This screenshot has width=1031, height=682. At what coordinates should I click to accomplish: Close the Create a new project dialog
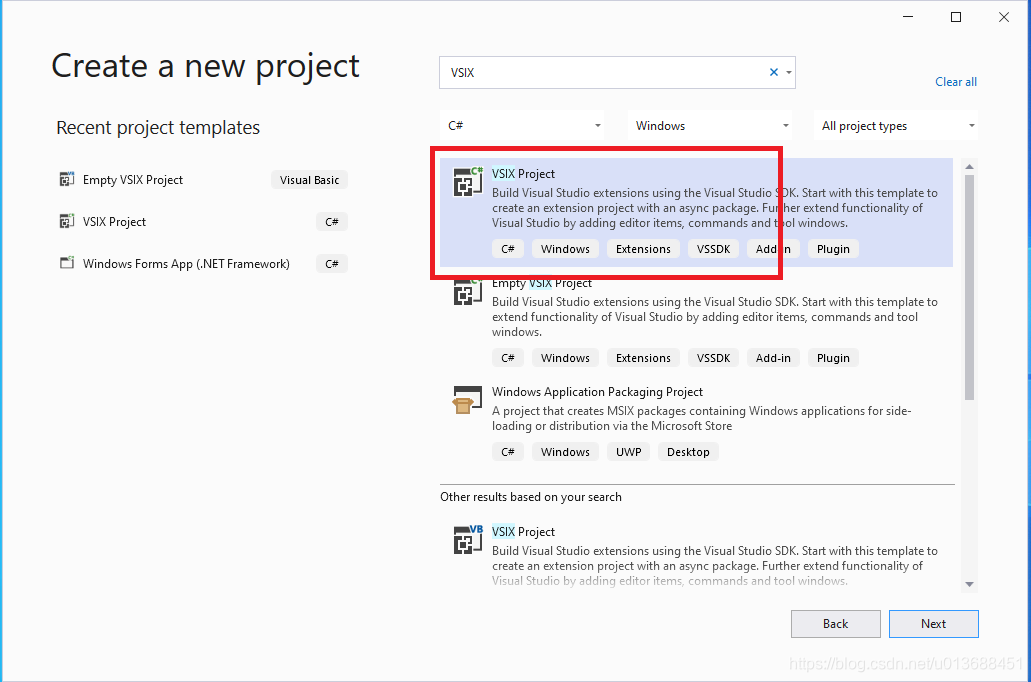(x=1004, y=17)
